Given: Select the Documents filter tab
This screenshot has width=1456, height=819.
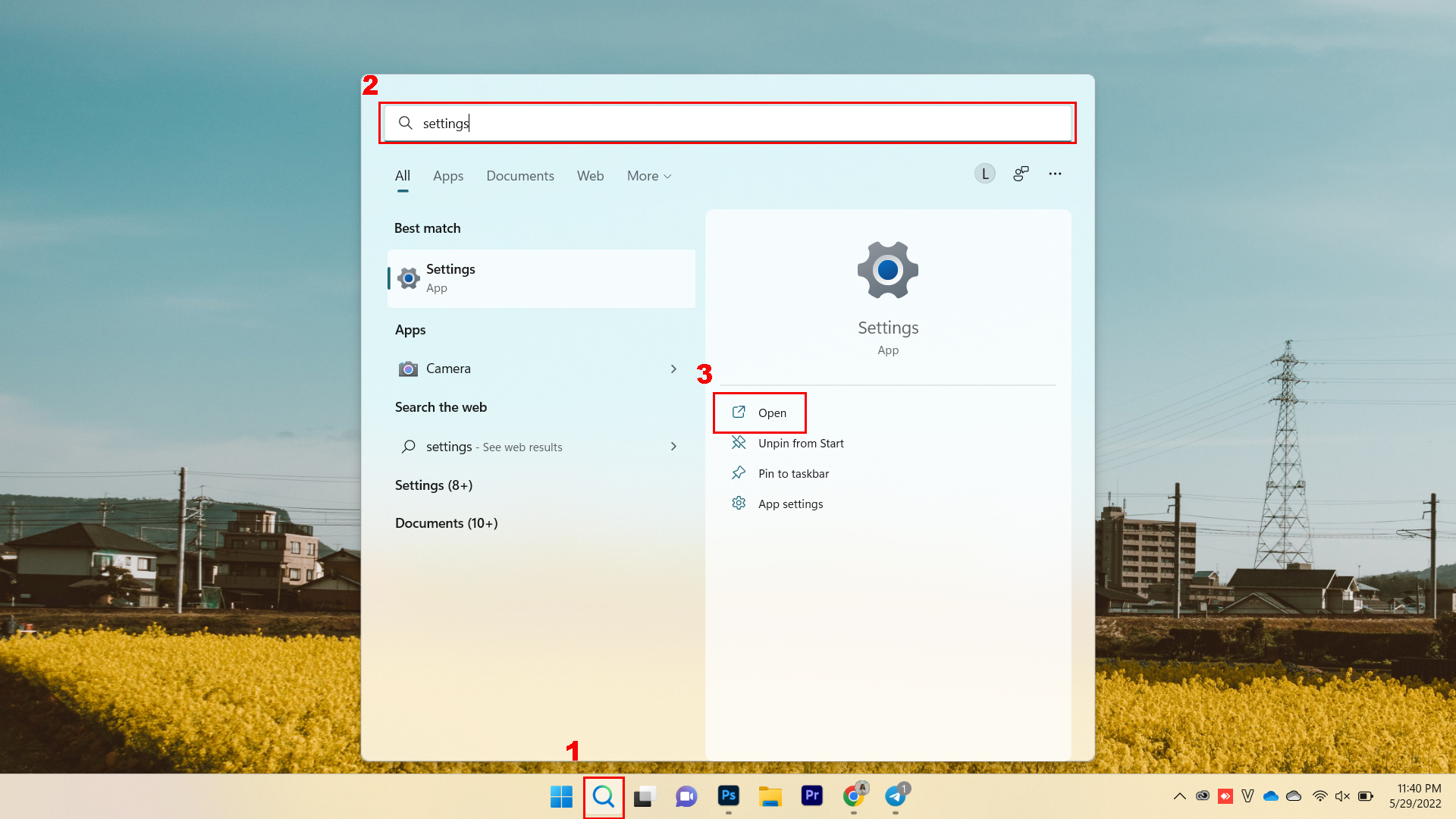Looking at the screenshot, I should (x=520, y=175).
